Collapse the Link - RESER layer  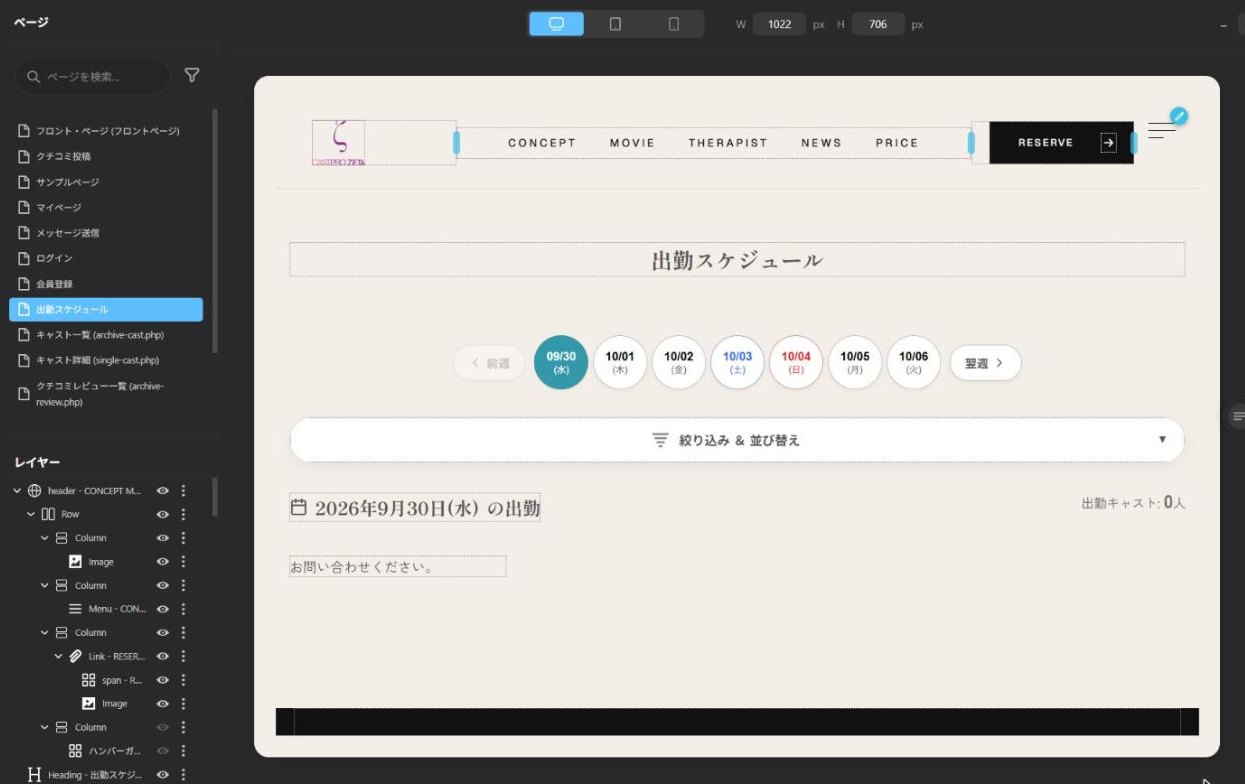(x=58, y=656)
